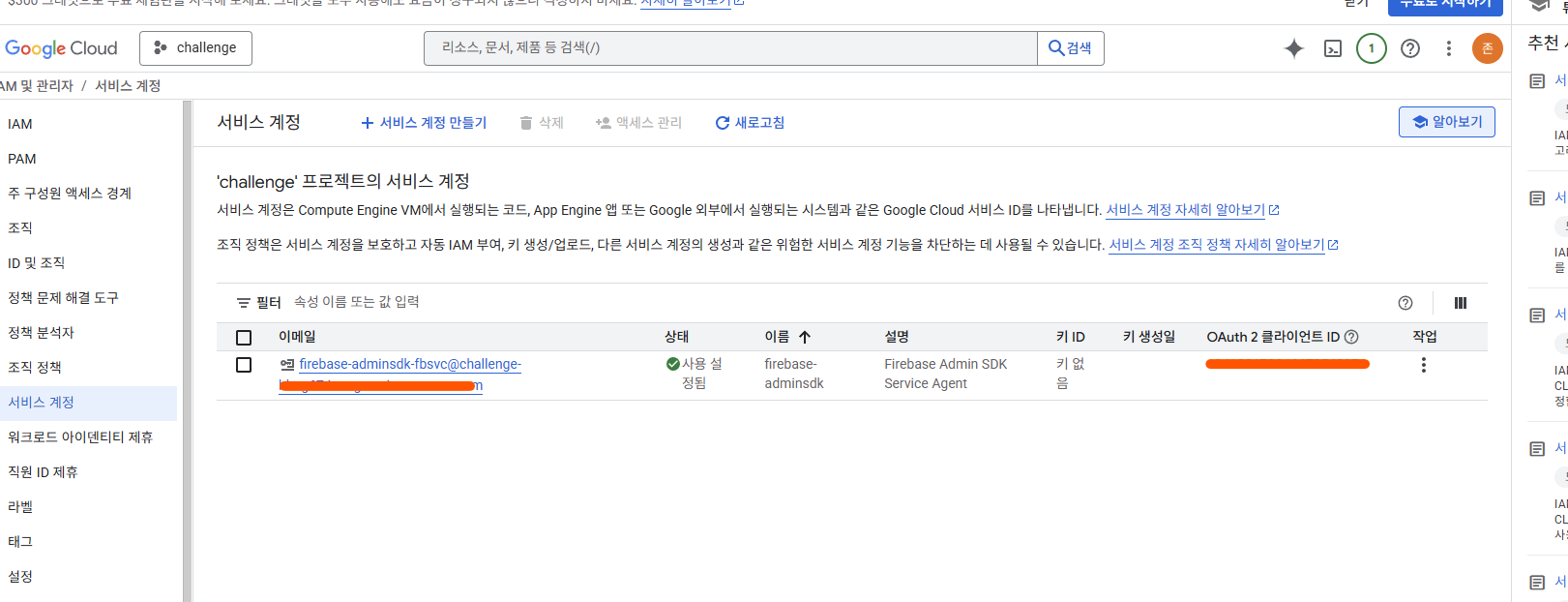Open Gemini sparkle assistant icon

[x=1293, y=48]
